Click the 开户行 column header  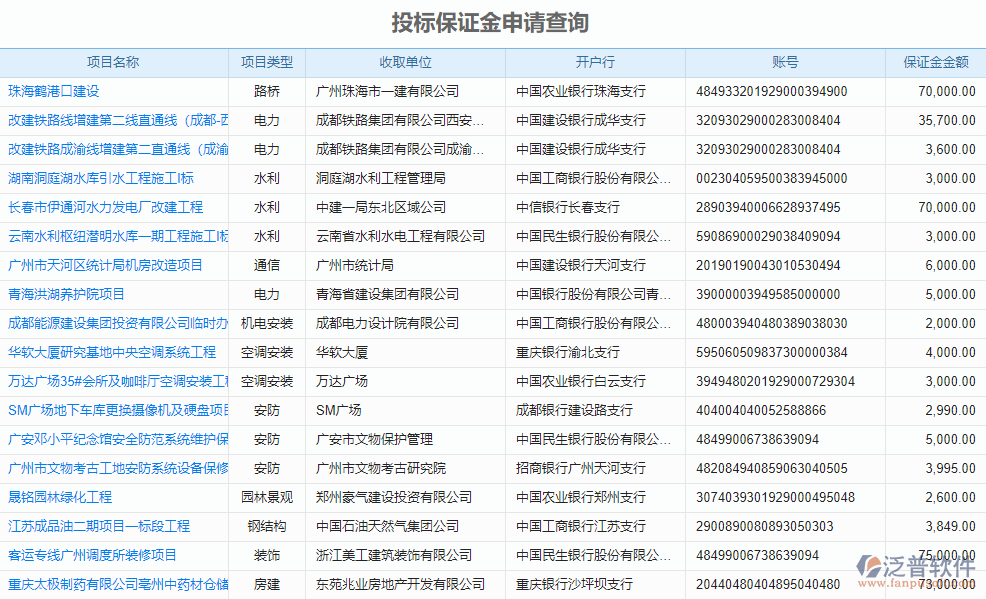pos(595,62)
